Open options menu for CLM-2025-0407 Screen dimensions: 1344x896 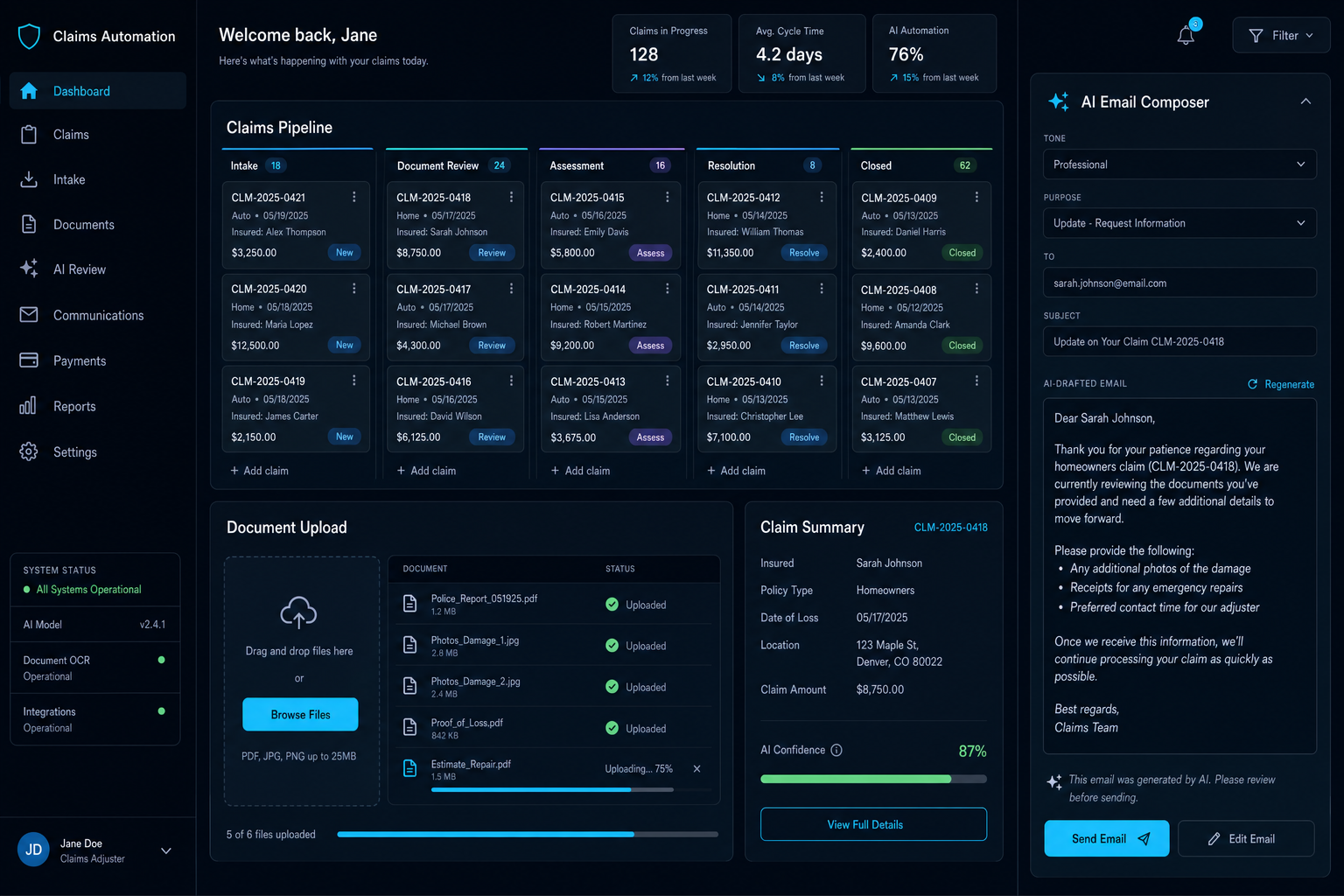tap(976, 381)
